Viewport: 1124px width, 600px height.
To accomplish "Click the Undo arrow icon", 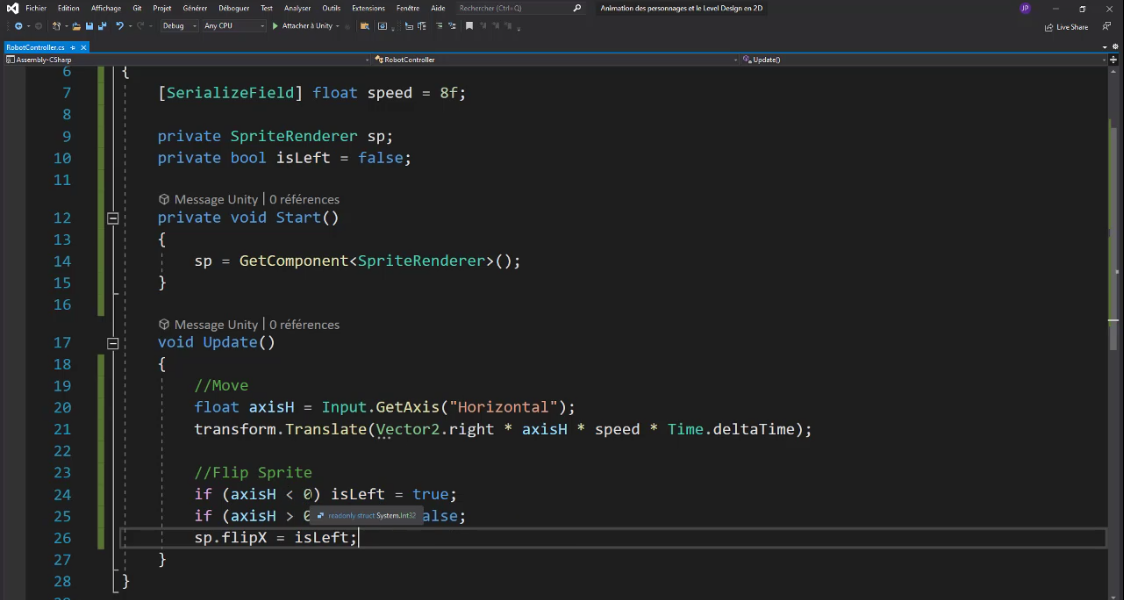I will point(120,26).
